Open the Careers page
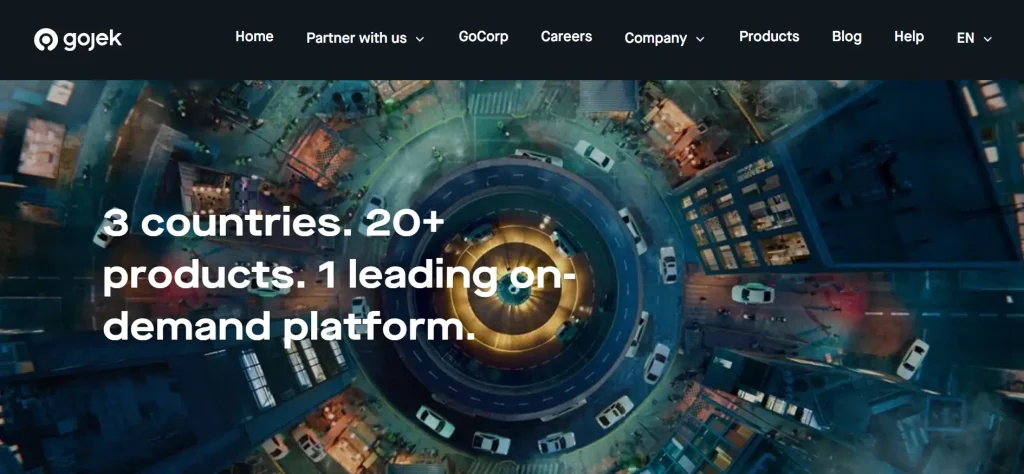This screenshot has width=1024, height=474. 566,37
